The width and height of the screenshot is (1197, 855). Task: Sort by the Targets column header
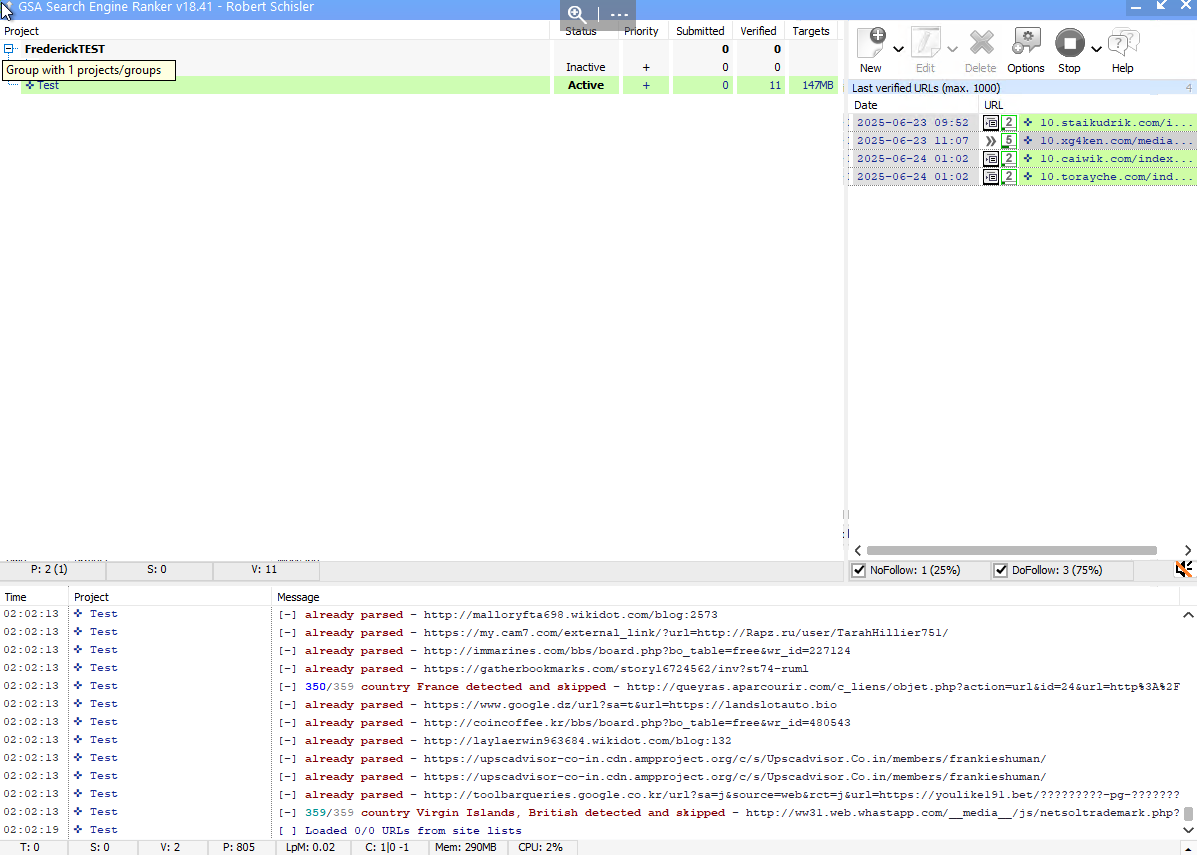tap(811, 31)
